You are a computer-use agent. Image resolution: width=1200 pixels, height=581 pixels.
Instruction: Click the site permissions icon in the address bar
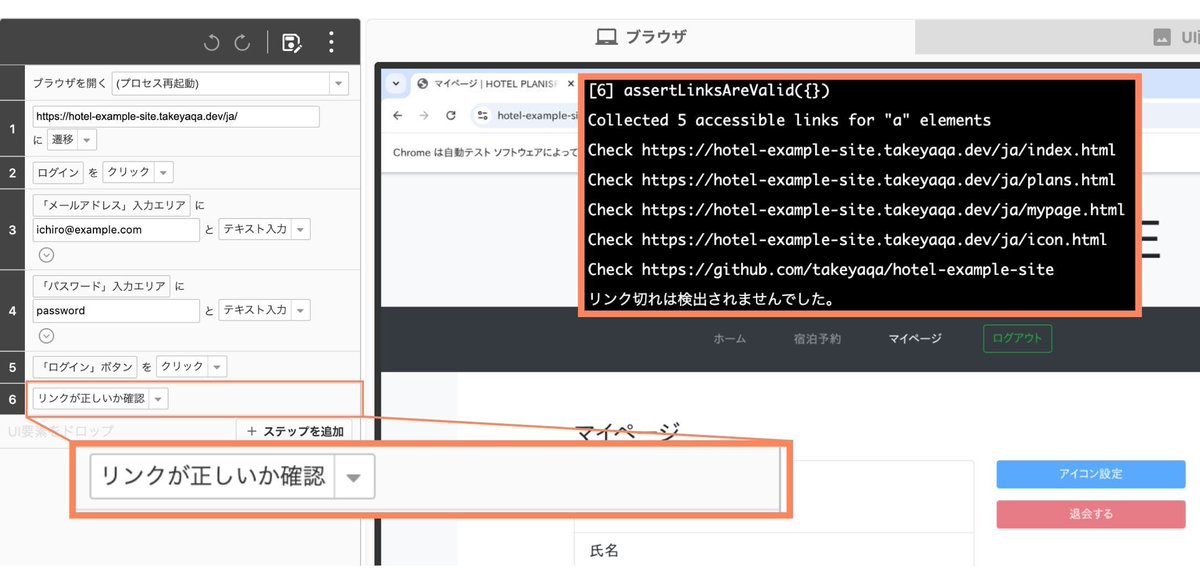(x=483, y=114)
